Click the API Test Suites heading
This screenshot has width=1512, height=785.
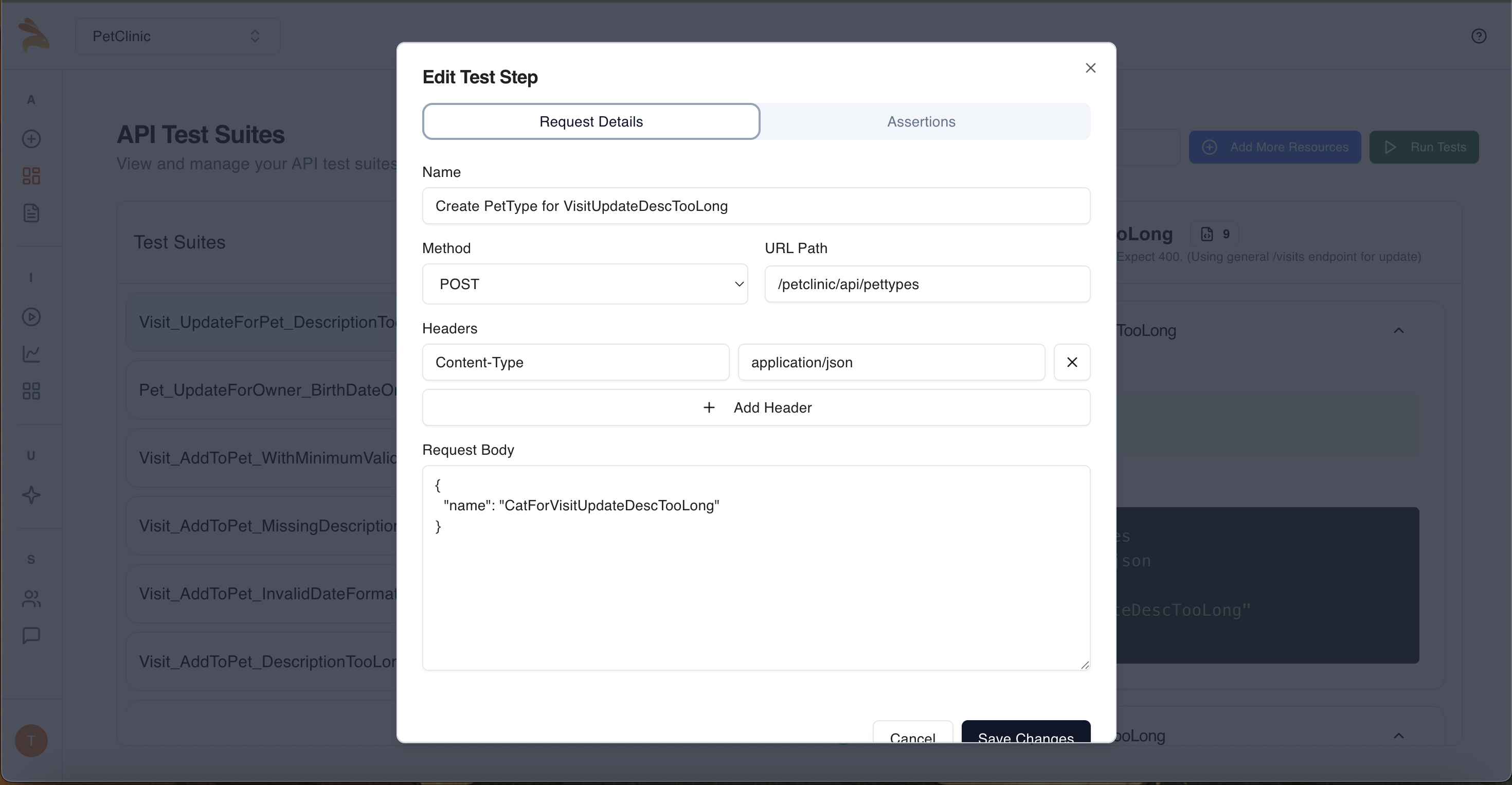pyautogui.click(x=201, y=134)
